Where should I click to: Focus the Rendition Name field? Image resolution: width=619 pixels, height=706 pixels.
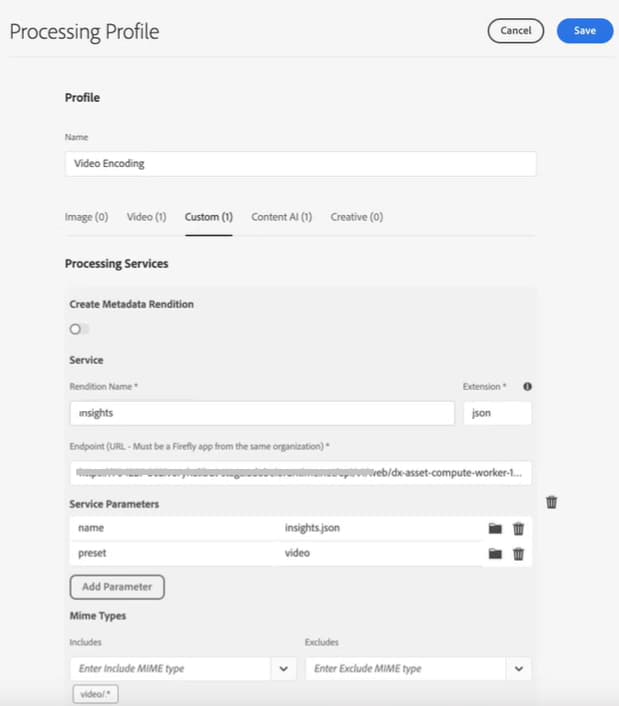click(x=262, y=413)
